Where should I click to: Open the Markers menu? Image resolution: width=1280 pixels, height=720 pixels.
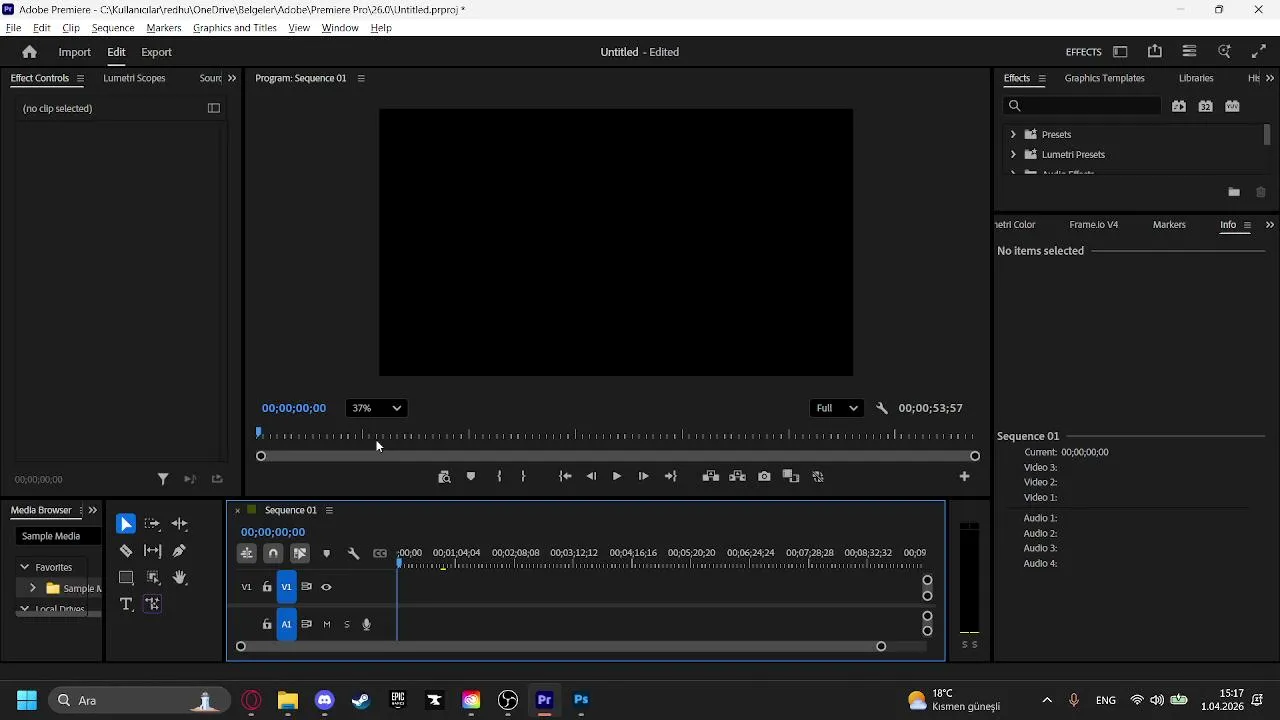(x=164, y=28)
